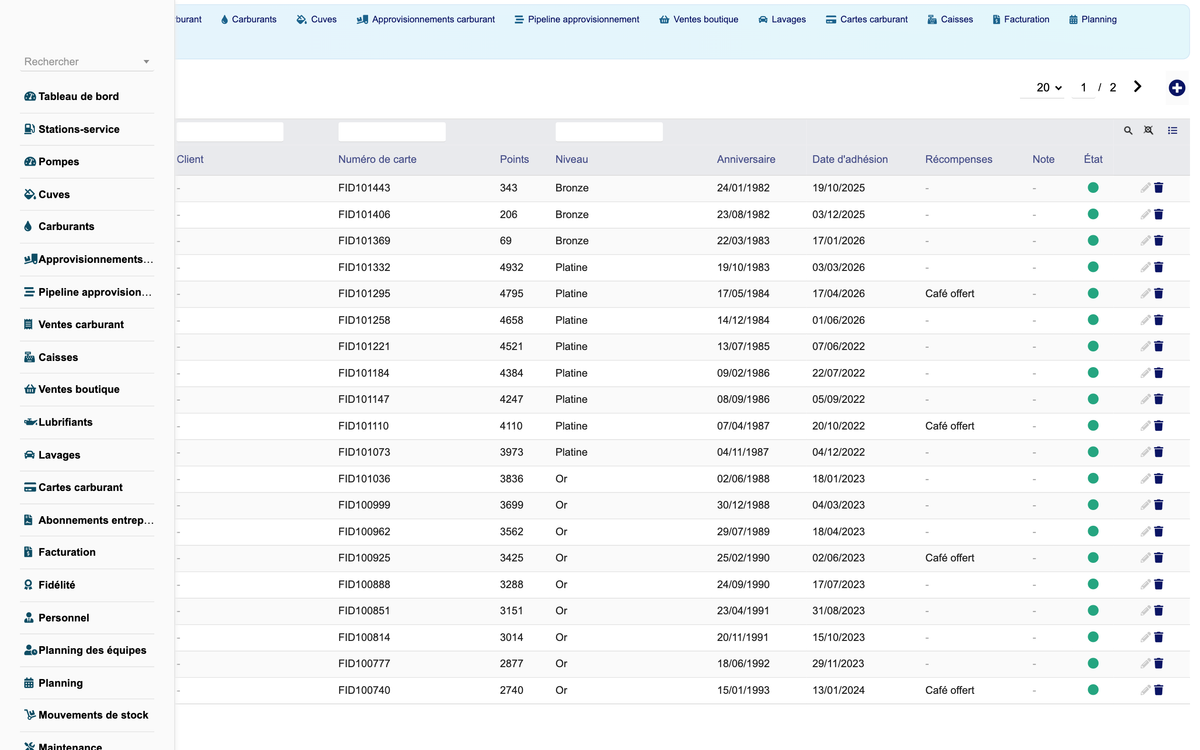This screenshot has height=750, width=1200.
Task: Open Abonnements entreprise sidebar item
Action: tap(89, 520)
